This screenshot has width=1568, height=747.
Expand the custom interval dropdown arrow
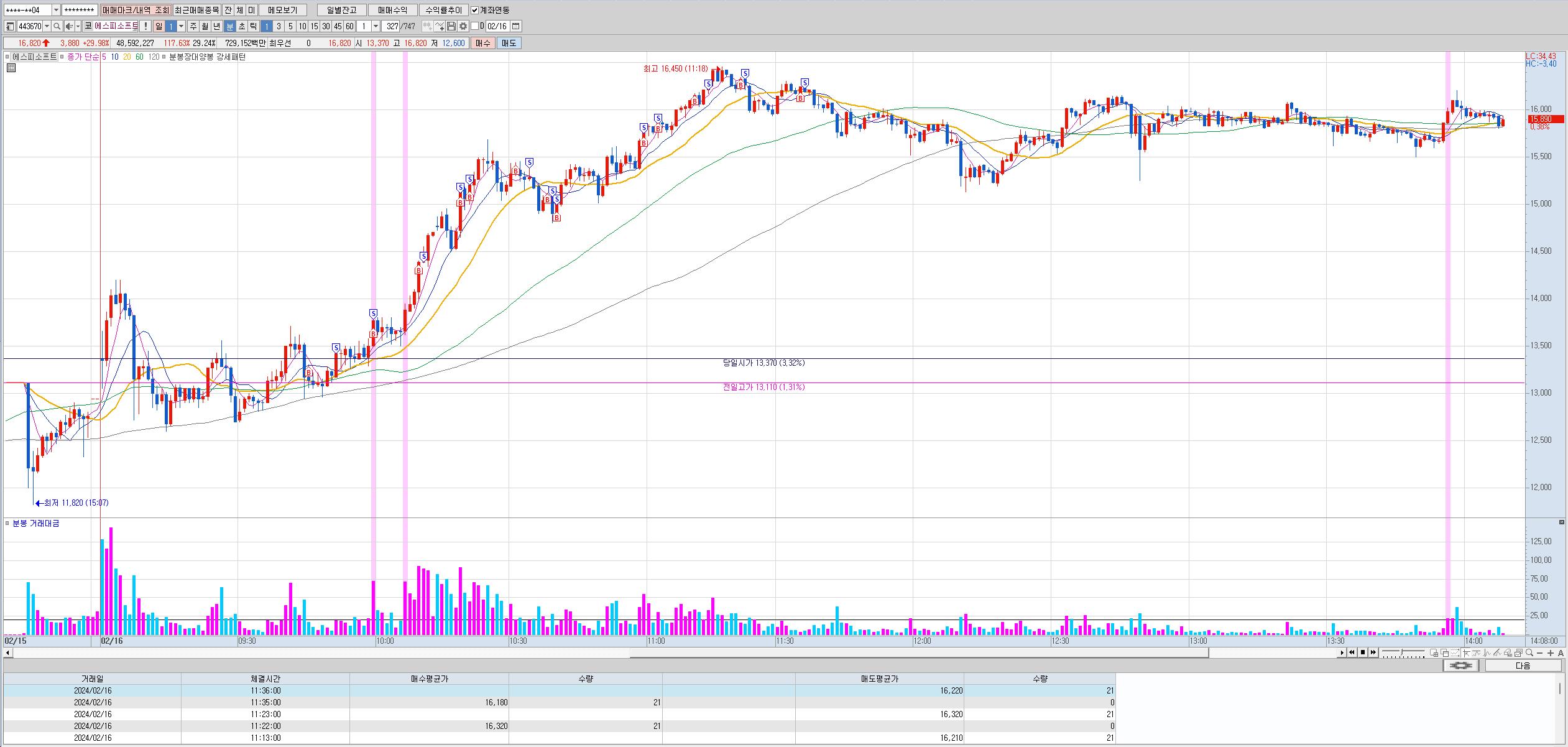pos(376,26)
